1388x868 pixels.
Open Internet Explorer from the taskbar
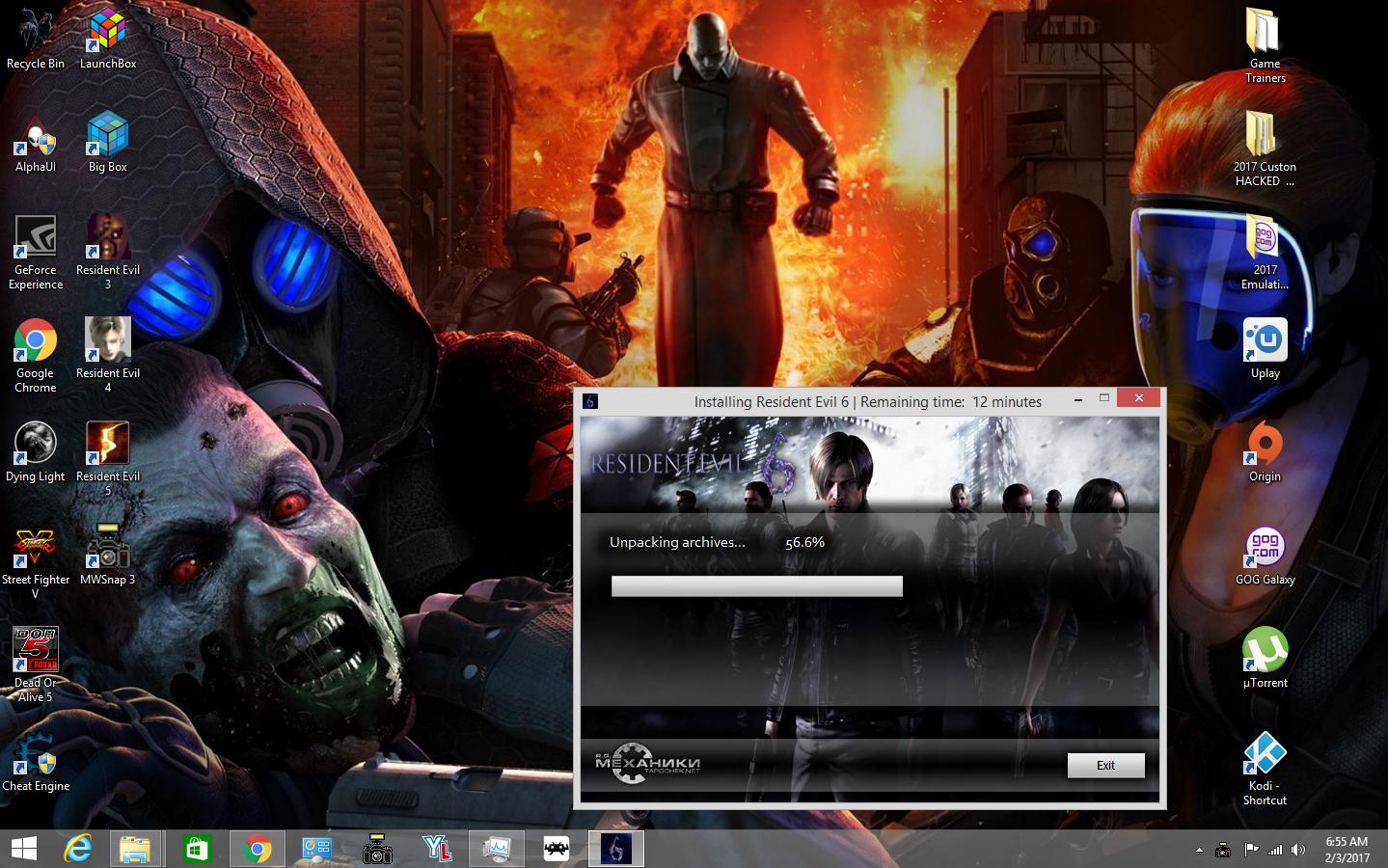(78, 849)
